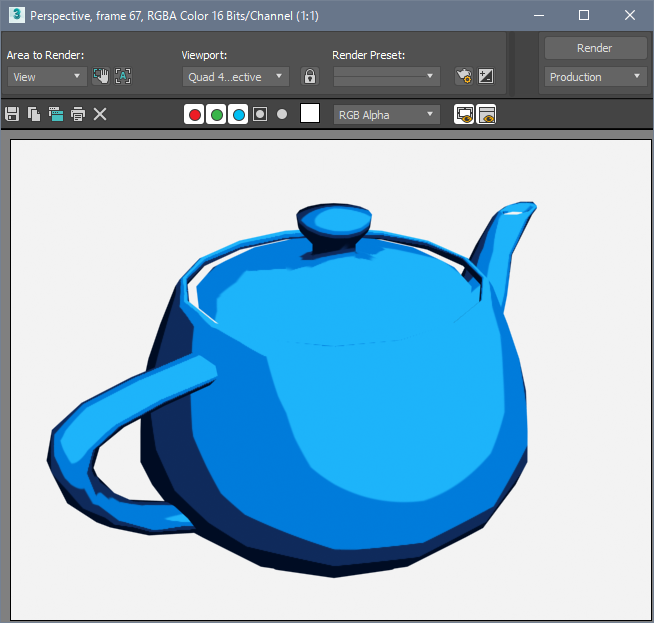Toggle the viewport lock icon
Screen dimensions: 654x623
pyautogui.click(x=310, y=76)
